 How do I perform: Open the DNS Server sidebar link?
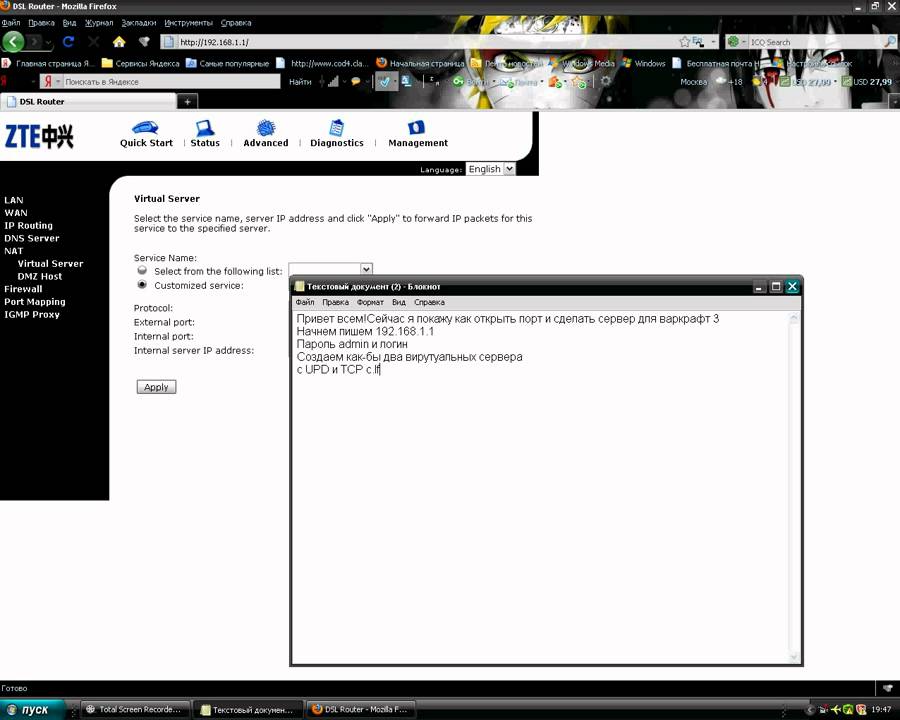click(x=32, y=238)
